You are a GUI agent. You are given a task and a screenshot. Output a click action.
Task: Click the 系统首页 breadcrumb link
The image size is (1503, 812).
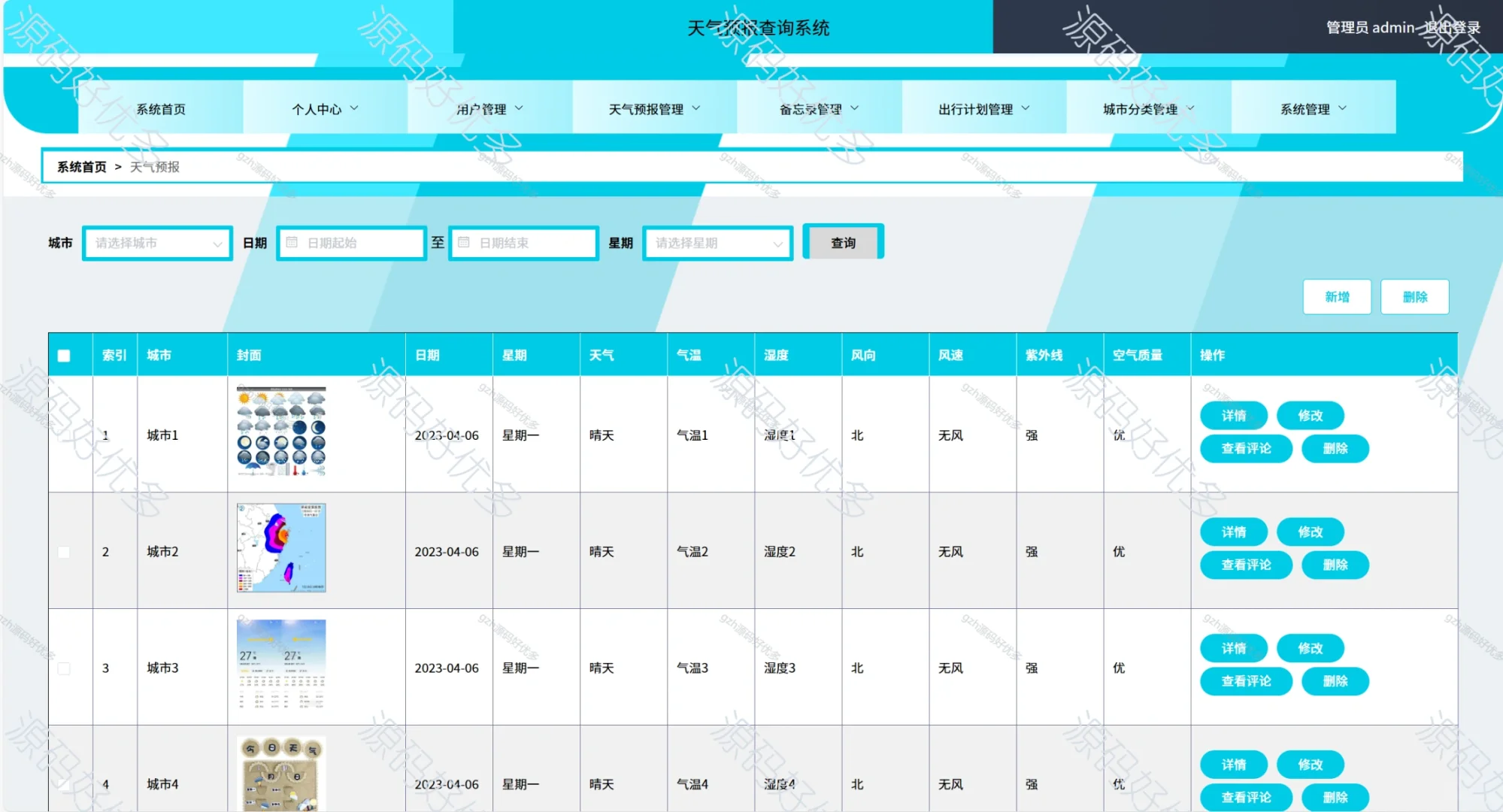[x=80, y=166]
